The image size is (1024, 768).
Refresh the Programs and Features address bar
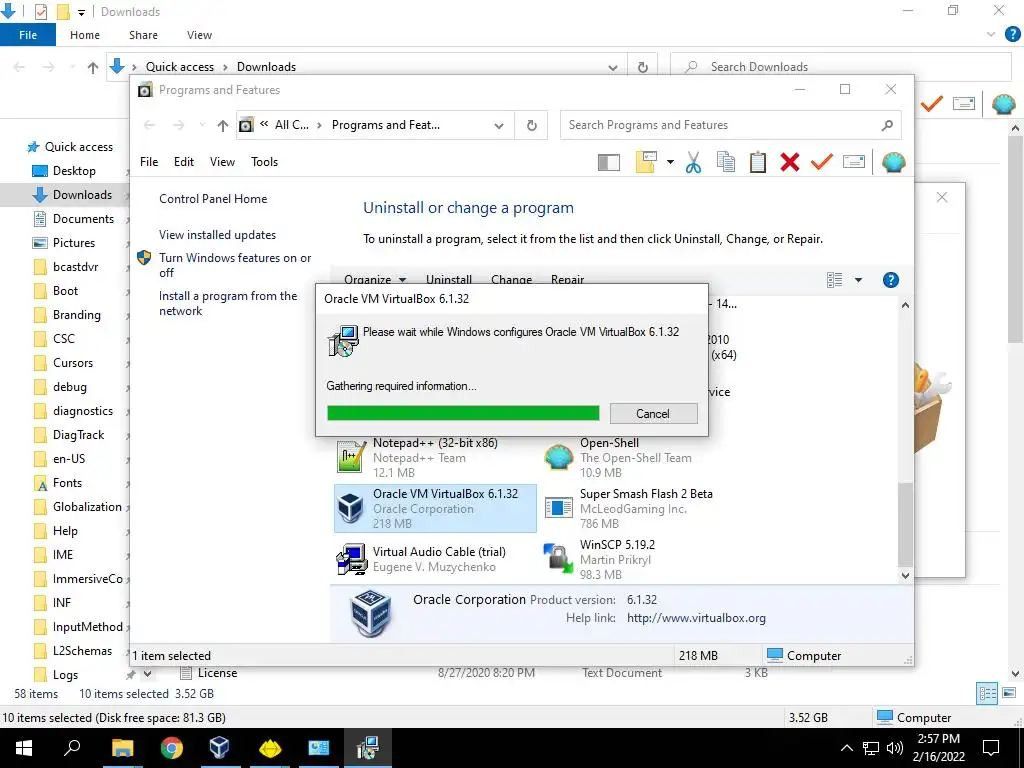point(532,125)
